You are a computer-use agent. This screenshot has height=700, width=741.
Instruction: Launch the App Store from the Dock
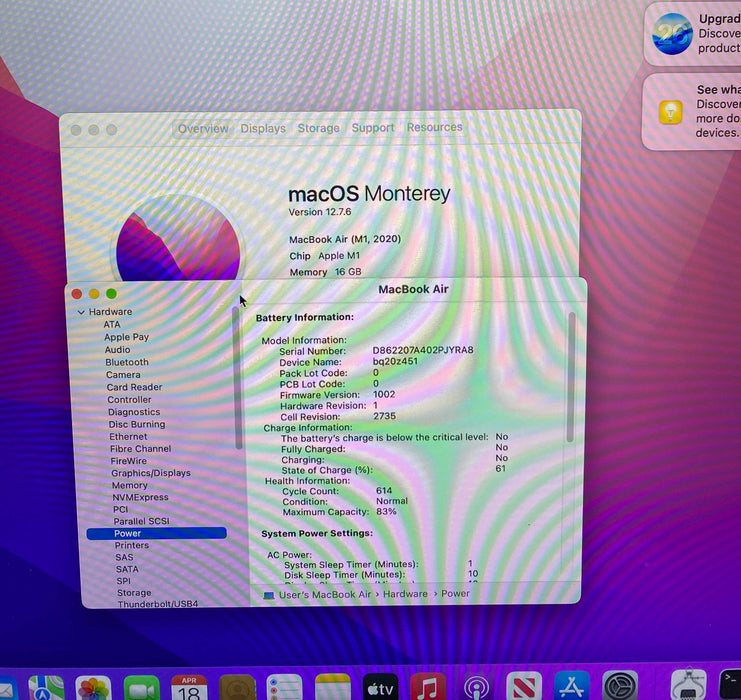tap(572, 685)
